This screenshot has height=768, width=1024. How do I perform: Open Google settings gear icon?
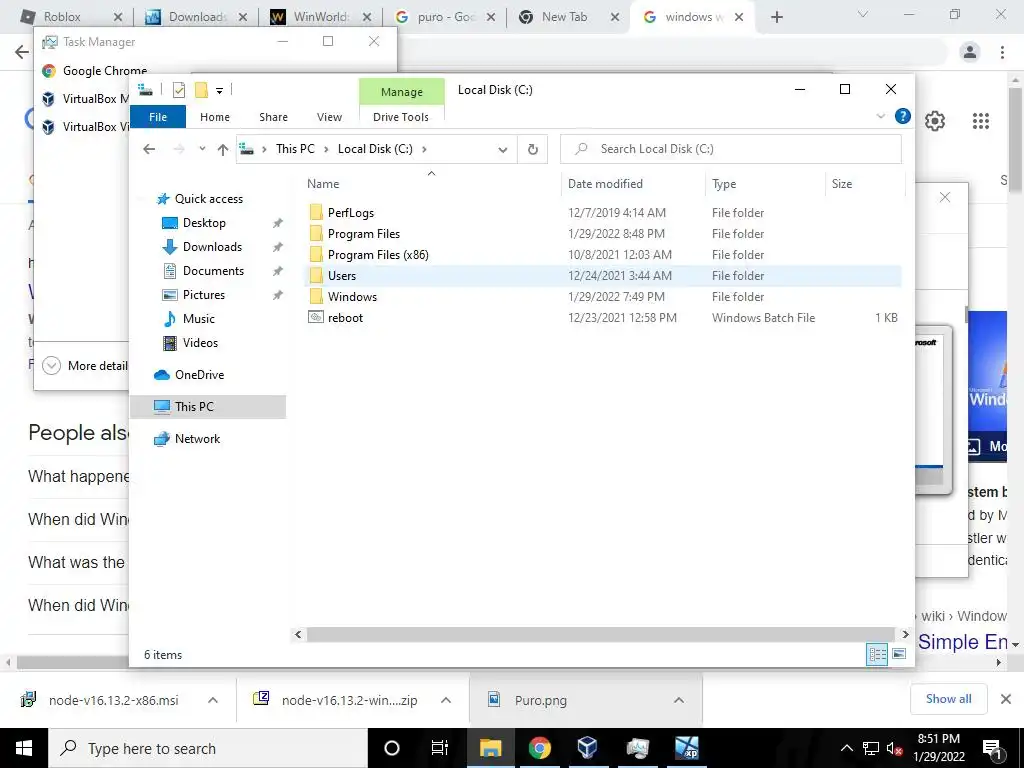935,121
